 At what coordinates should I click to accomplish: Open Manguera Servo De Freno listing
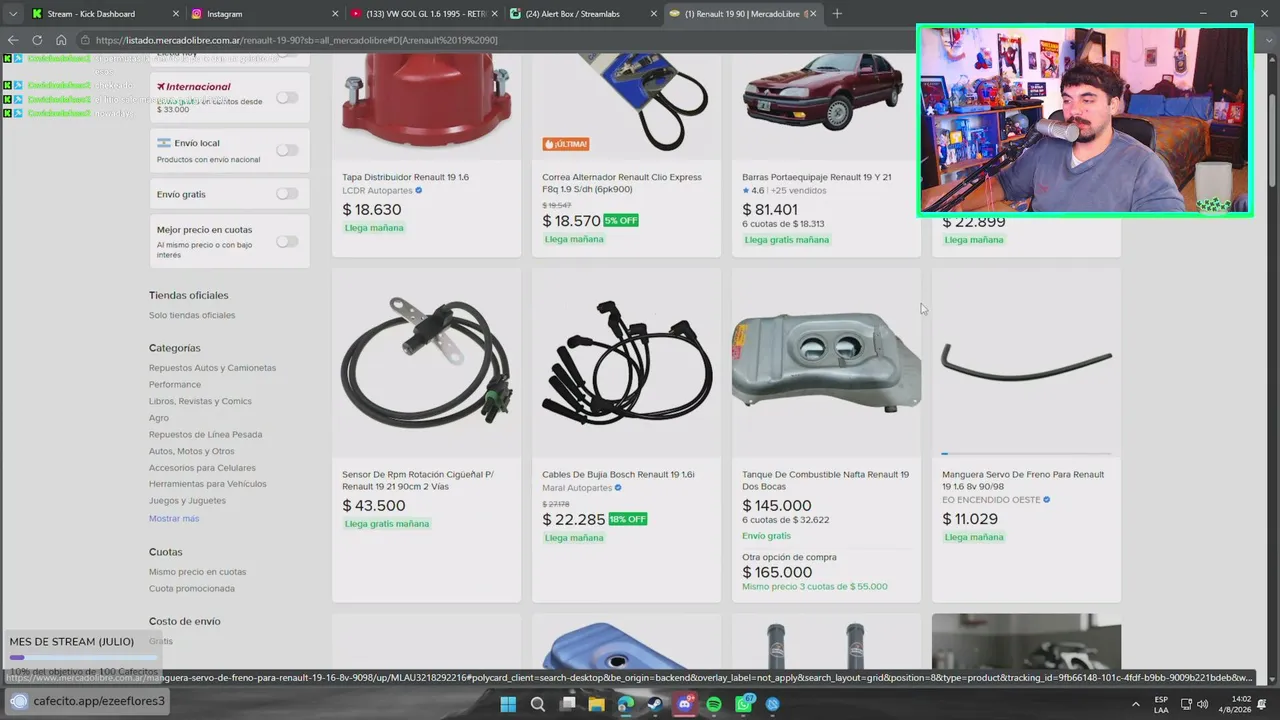coord(1023,480)
